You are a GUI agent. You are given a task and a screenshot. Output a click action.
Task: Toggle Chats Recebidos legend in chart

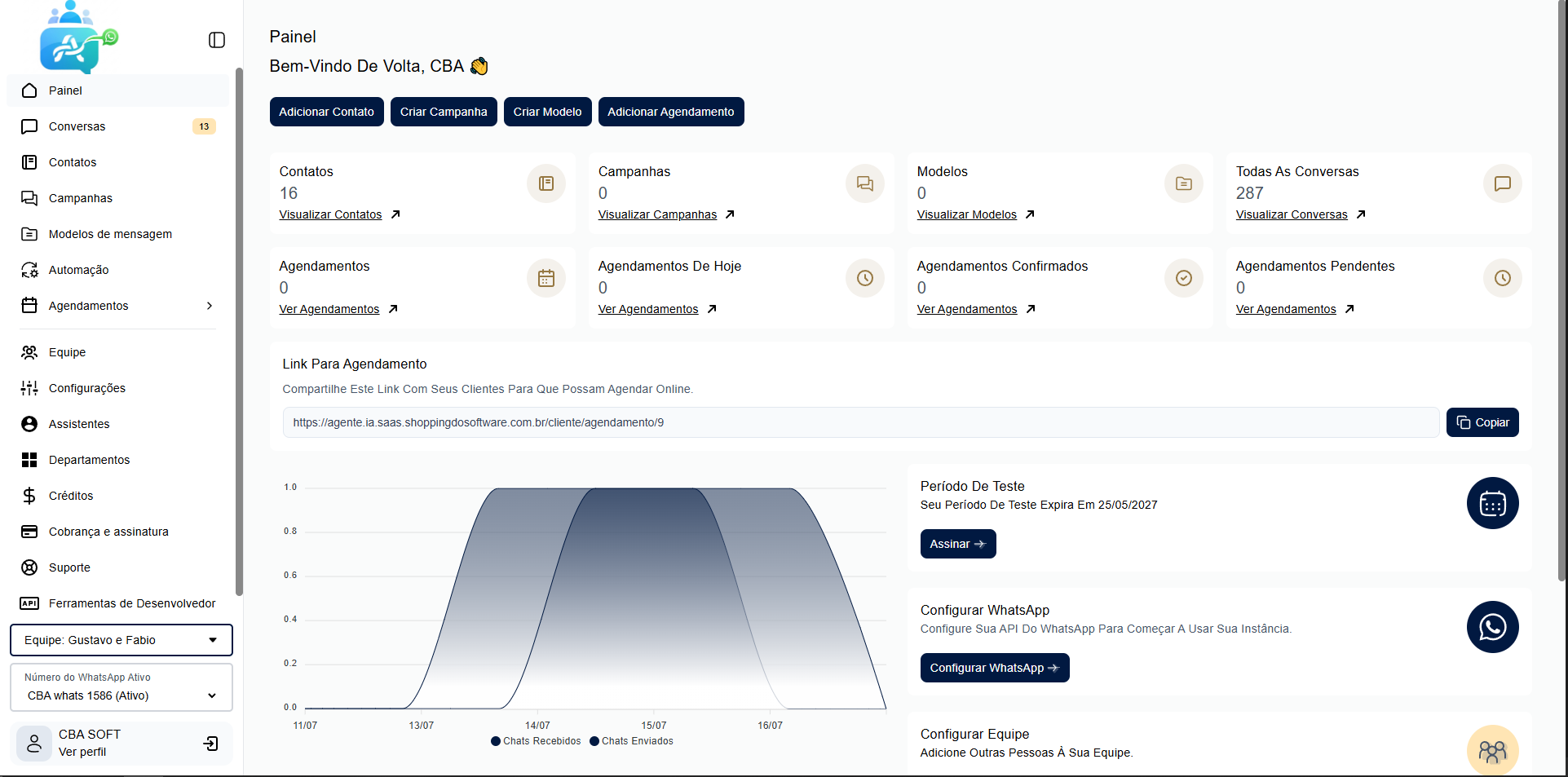click(536, 741)
